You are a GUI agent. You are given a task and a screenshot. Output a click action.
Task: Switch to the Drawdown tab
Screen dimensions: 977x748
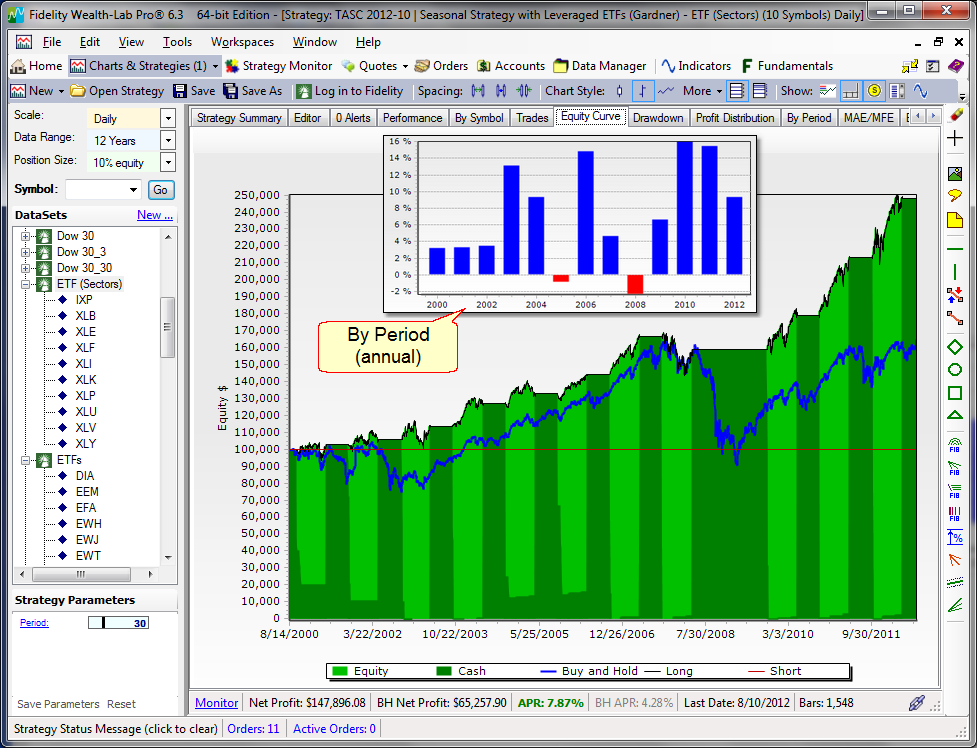pos(658,118)
